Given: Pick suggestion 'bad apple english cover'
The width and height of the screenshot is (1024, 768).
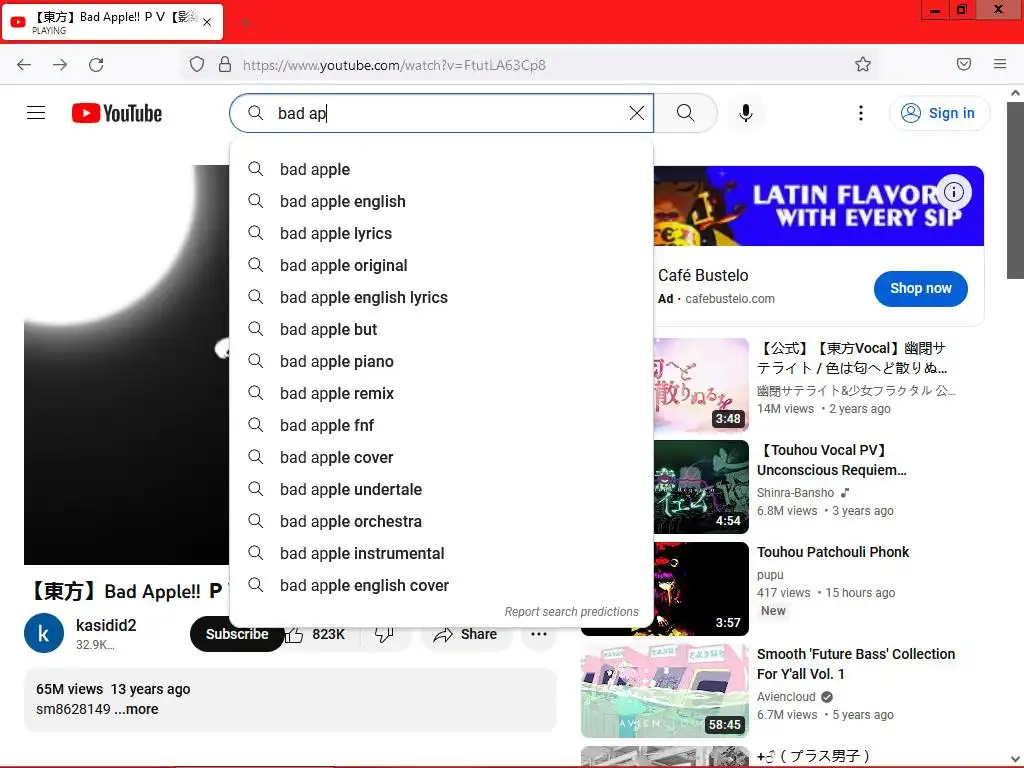Looking at the screenshot, I should (x=441, y=585).
